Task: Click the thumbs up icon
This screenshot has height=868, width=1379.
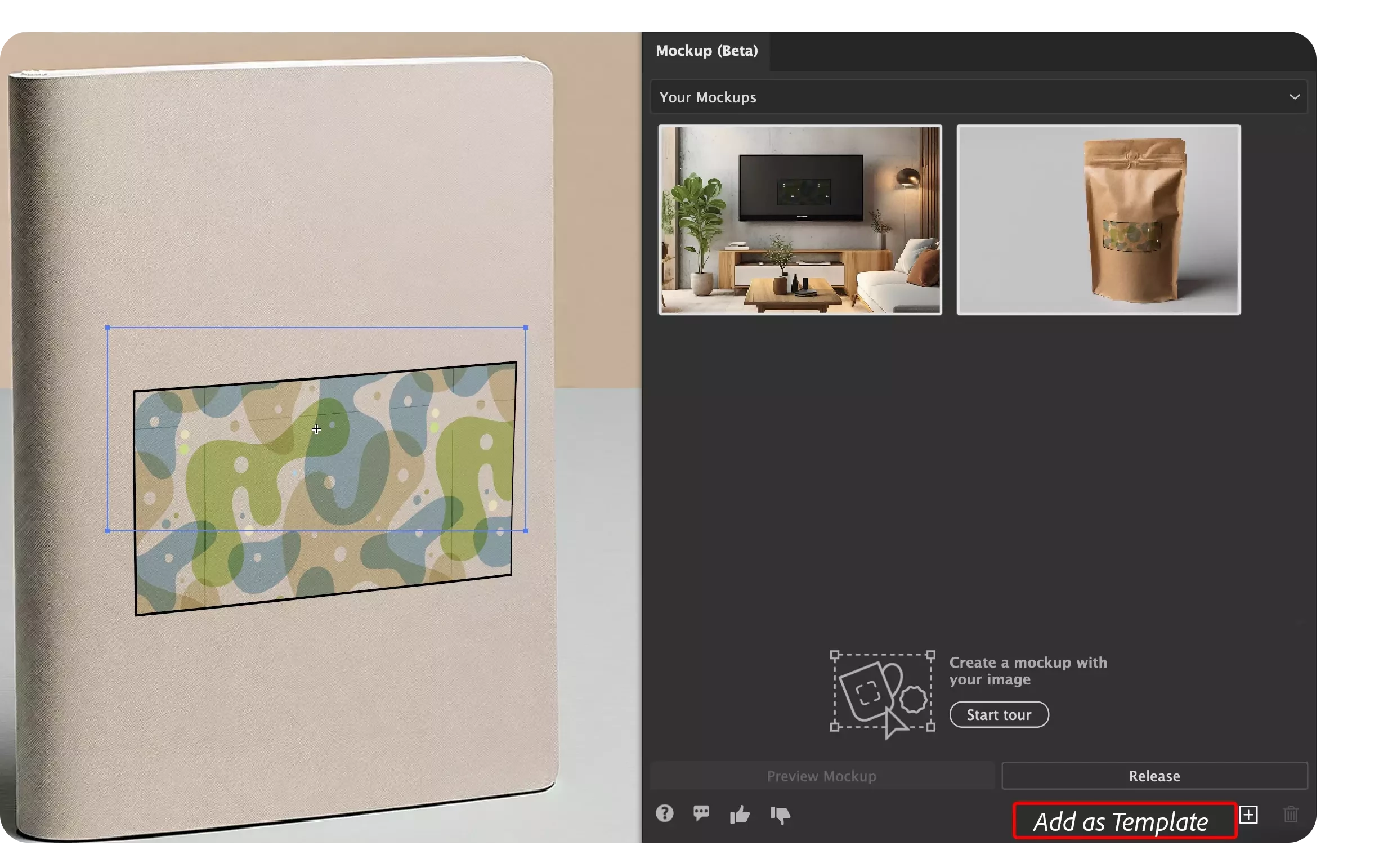Action: (x=740, y=814)
